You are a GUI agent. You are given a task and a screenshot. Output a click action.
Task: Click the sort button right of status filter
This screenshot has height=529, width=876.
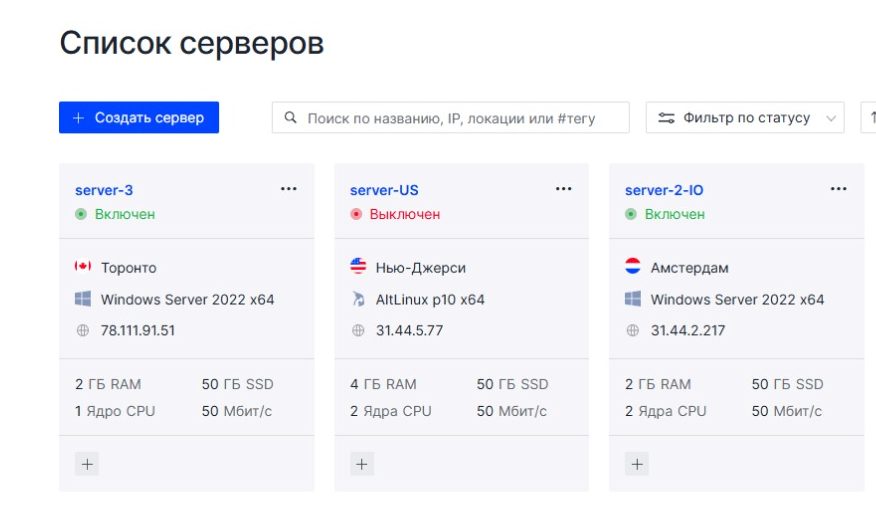point(867,118)
